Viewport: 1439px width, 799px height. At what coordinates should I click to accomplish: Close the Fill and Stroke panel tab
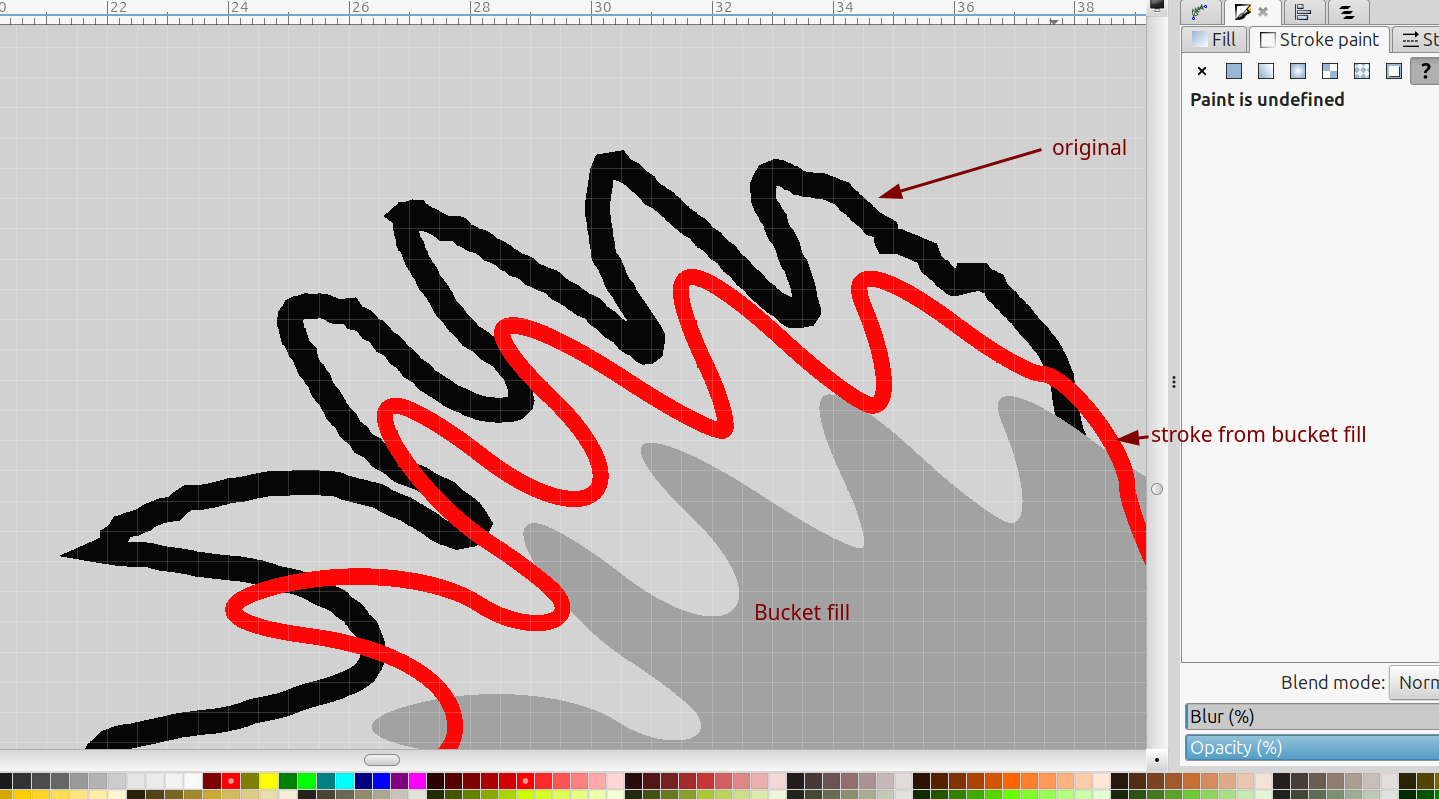coord(1263,12)
